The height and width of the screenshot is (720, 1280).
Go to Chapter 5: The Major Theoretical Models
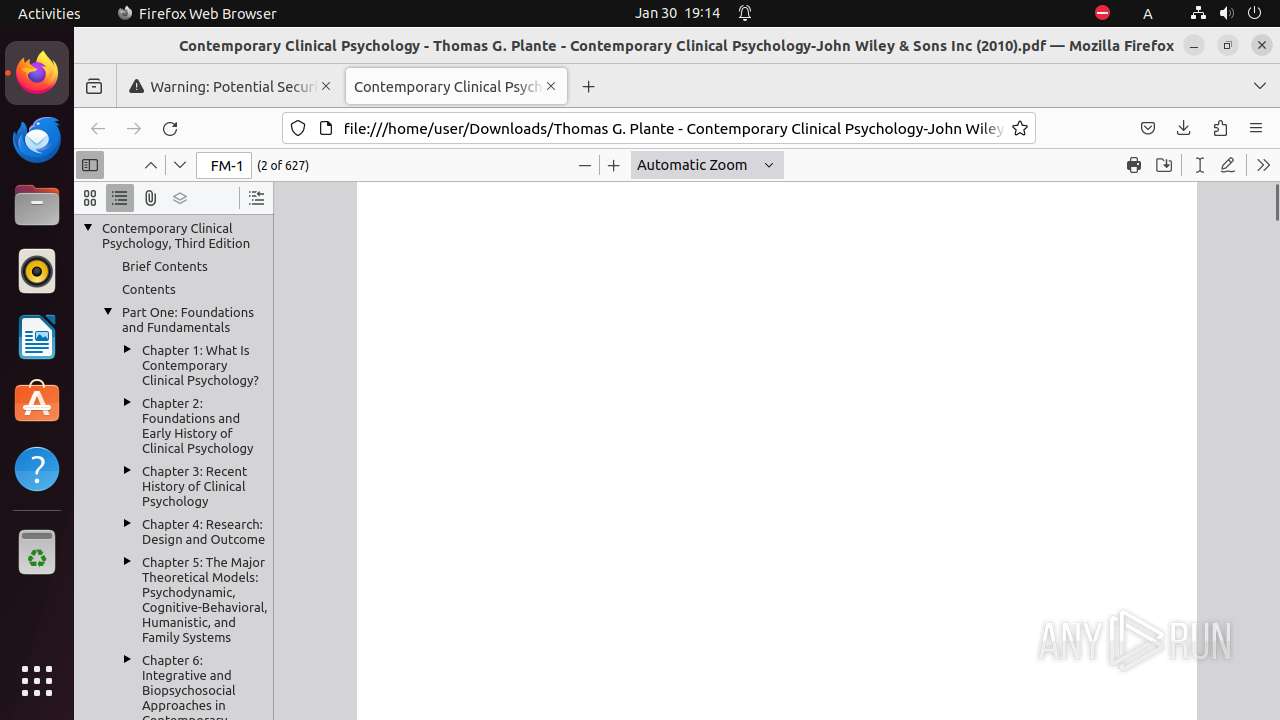[204, 600]
